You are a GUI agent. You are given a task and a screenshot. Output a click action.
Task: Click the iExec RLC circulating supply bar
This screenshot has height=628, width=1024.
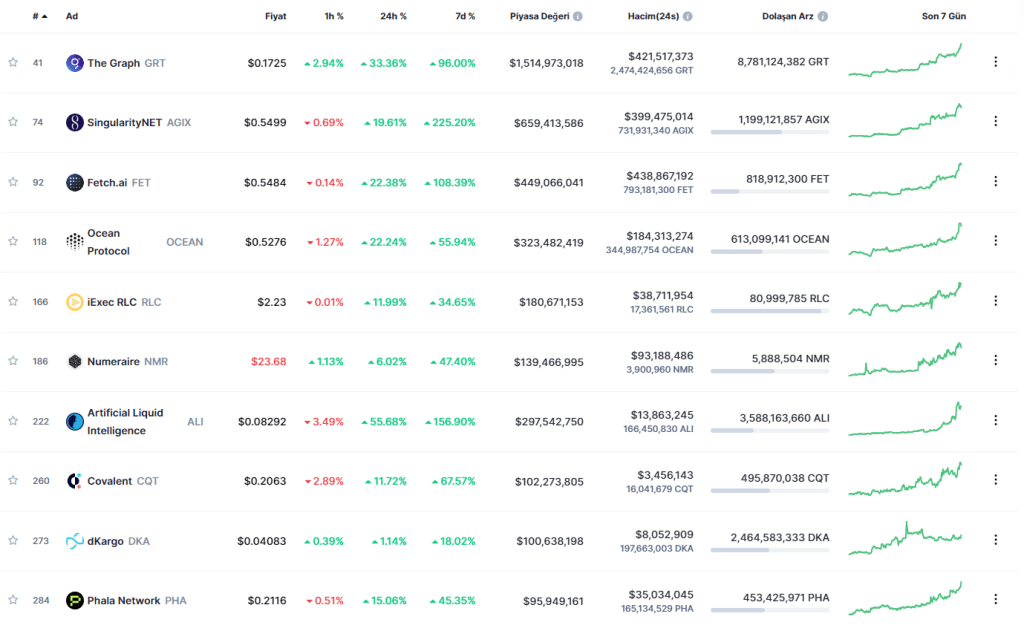pyautogui.click(x=770, y=311)
